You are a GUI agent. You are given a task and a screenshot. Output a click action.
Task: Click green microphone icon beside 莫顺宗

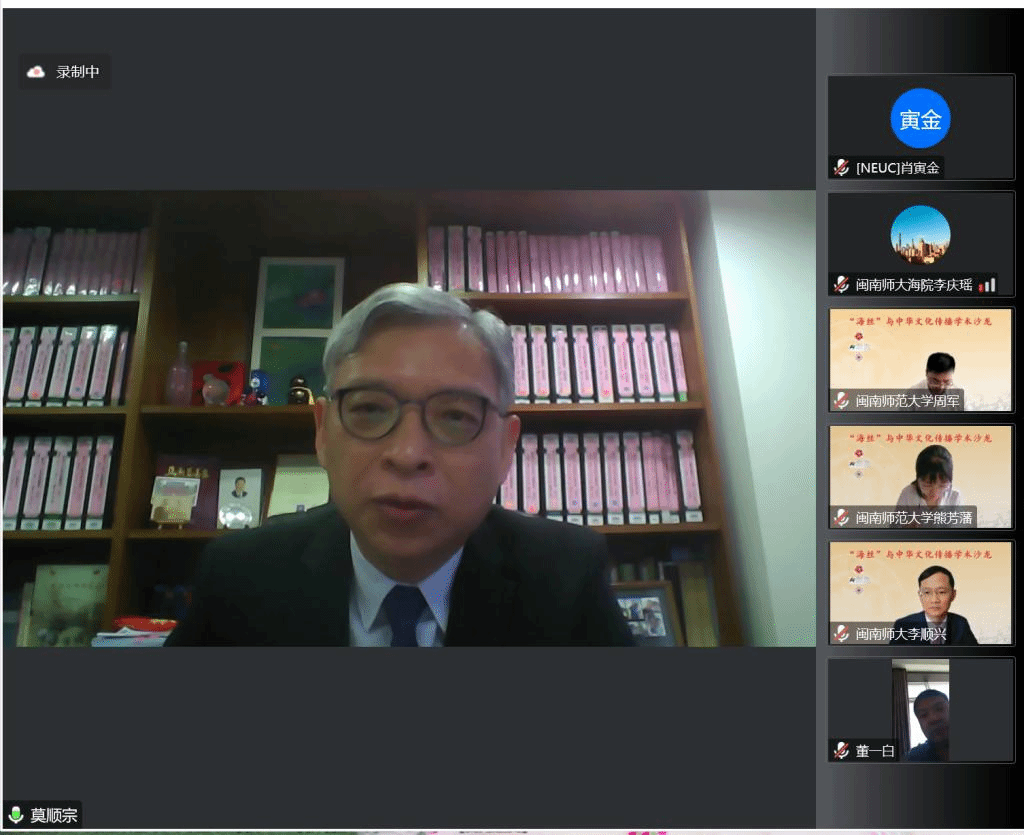point(16,815)
